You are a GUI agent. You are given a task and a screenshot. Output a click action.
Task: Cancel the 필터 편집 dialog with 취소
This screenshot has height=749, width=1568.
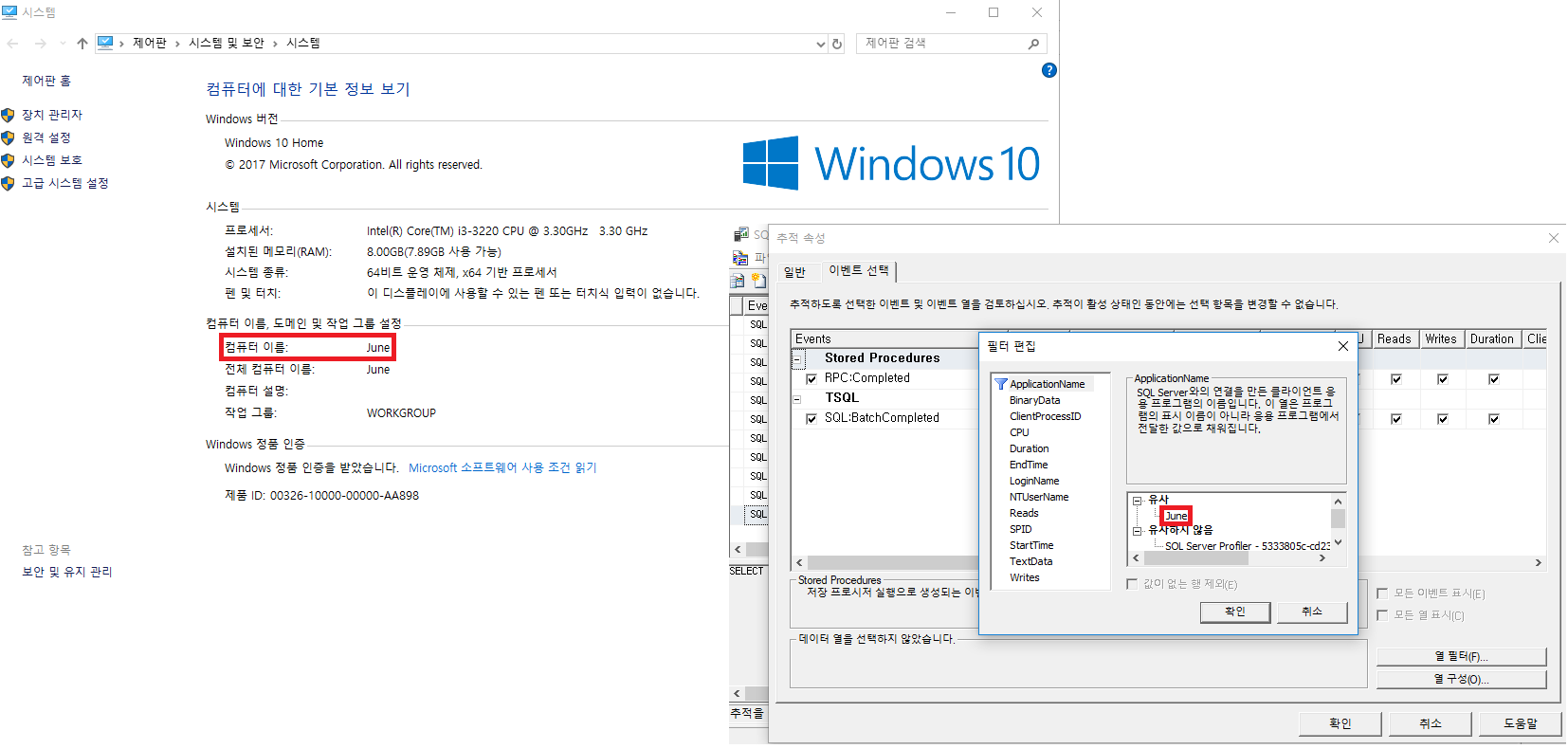click(x=1311, y=612)
